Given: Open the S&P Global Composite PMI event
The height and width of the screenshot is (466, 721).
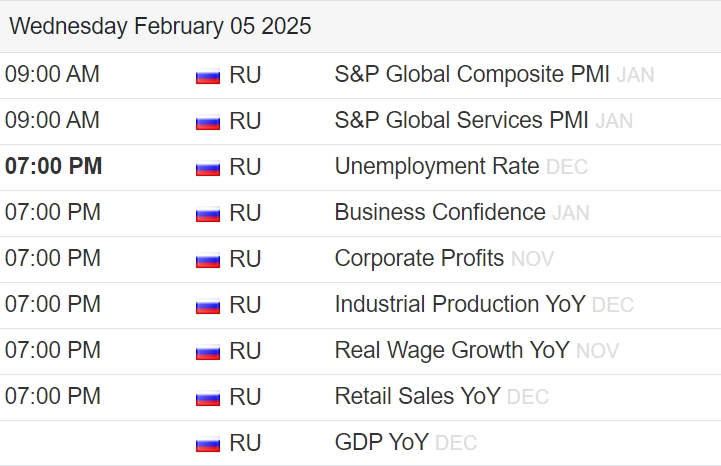Looking at the screenshot, I should (x=472, y=75).
